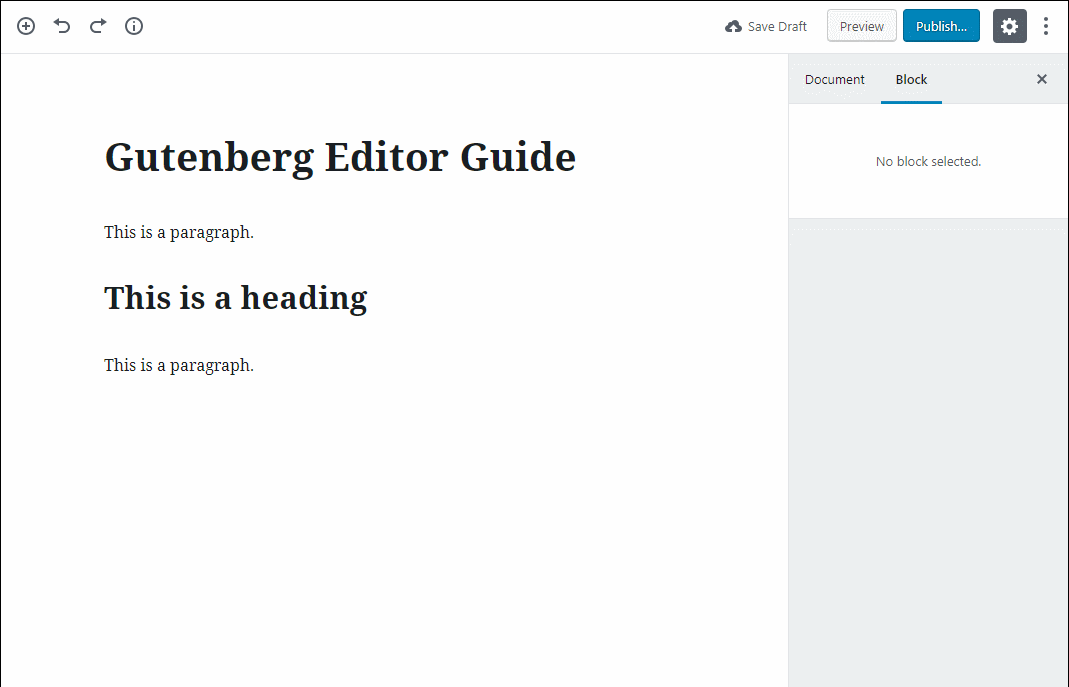Select the last 'This is a paragraph.' block
1069x687 pixels.
click(179, 365)
